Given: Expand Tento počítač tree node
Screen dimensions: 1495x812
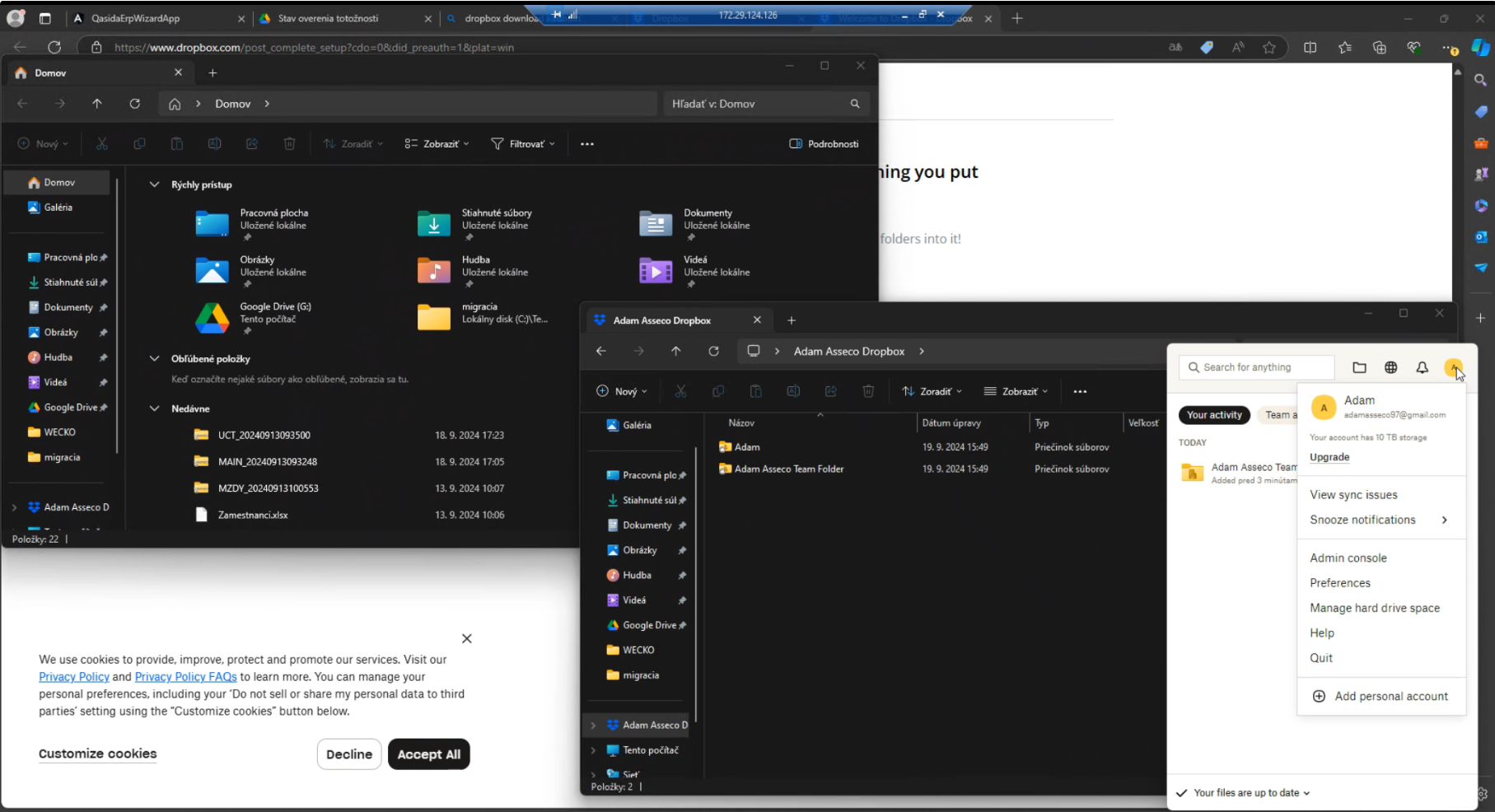Looking at the screenshot, I should [x=593, y=750].
